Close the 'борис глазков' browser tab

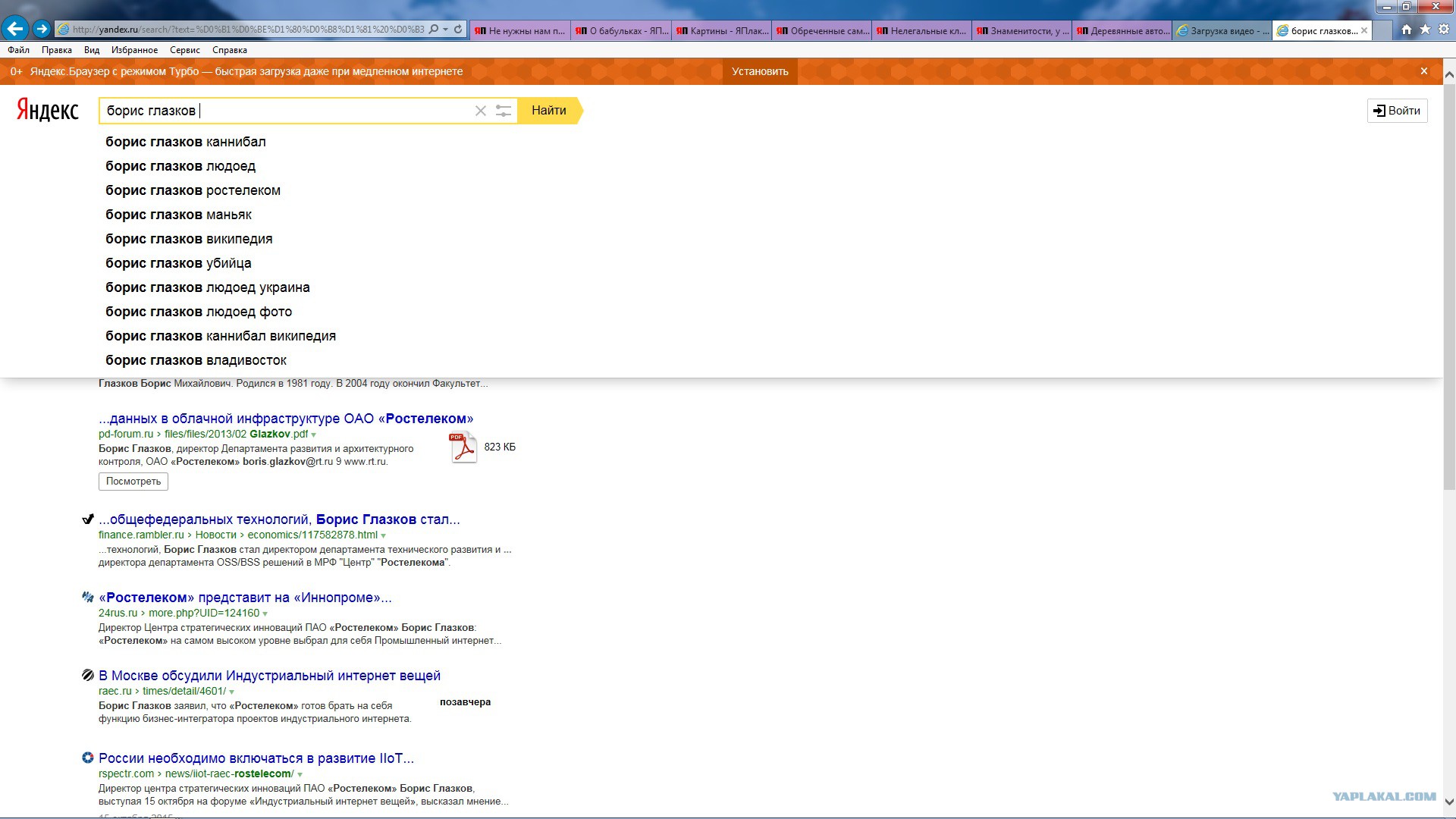[x=1364, y=31]
